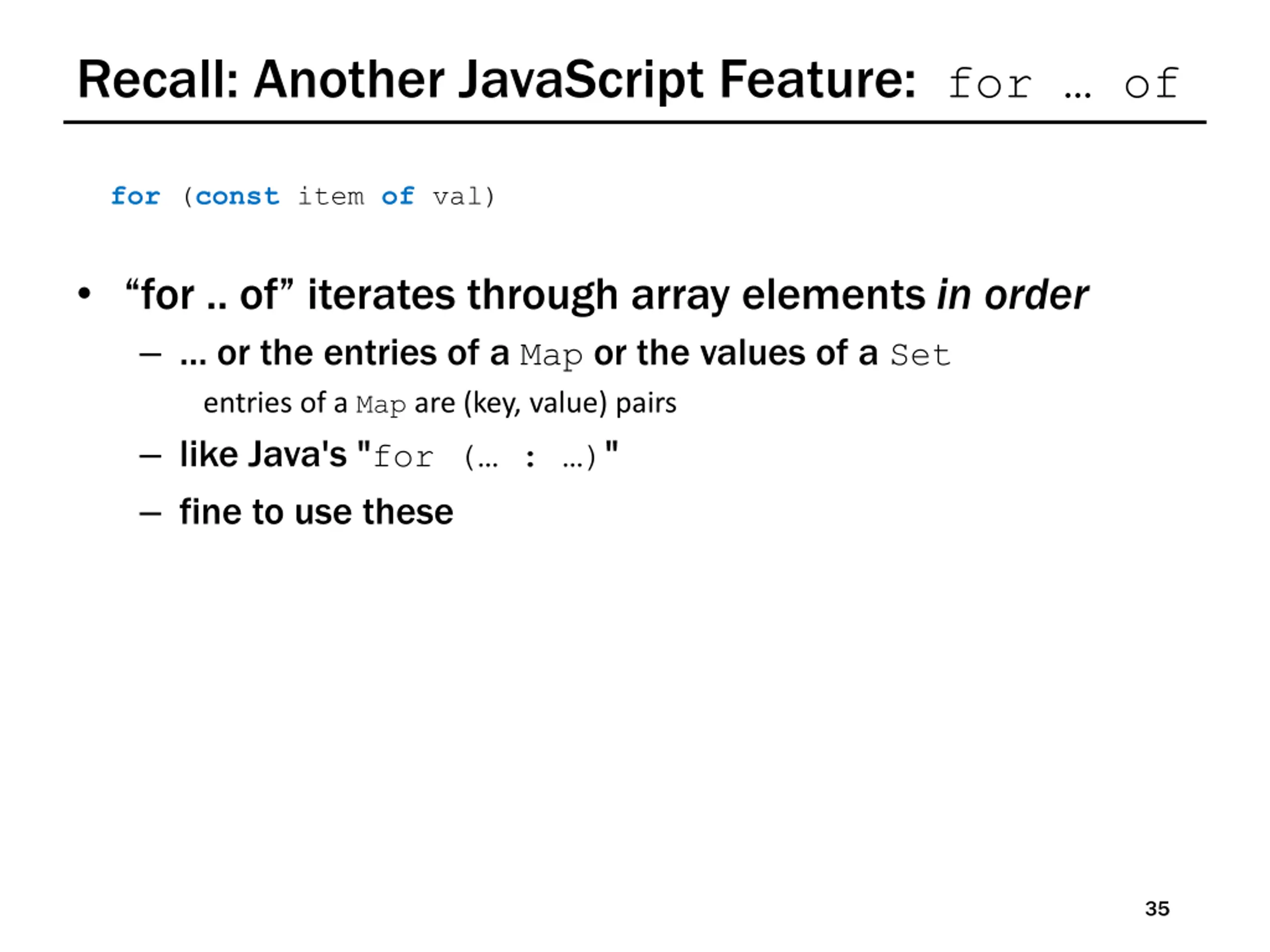Select the blue "const" keyword
The width and height of the screenshot is (1270, 952).
(237, 197)
